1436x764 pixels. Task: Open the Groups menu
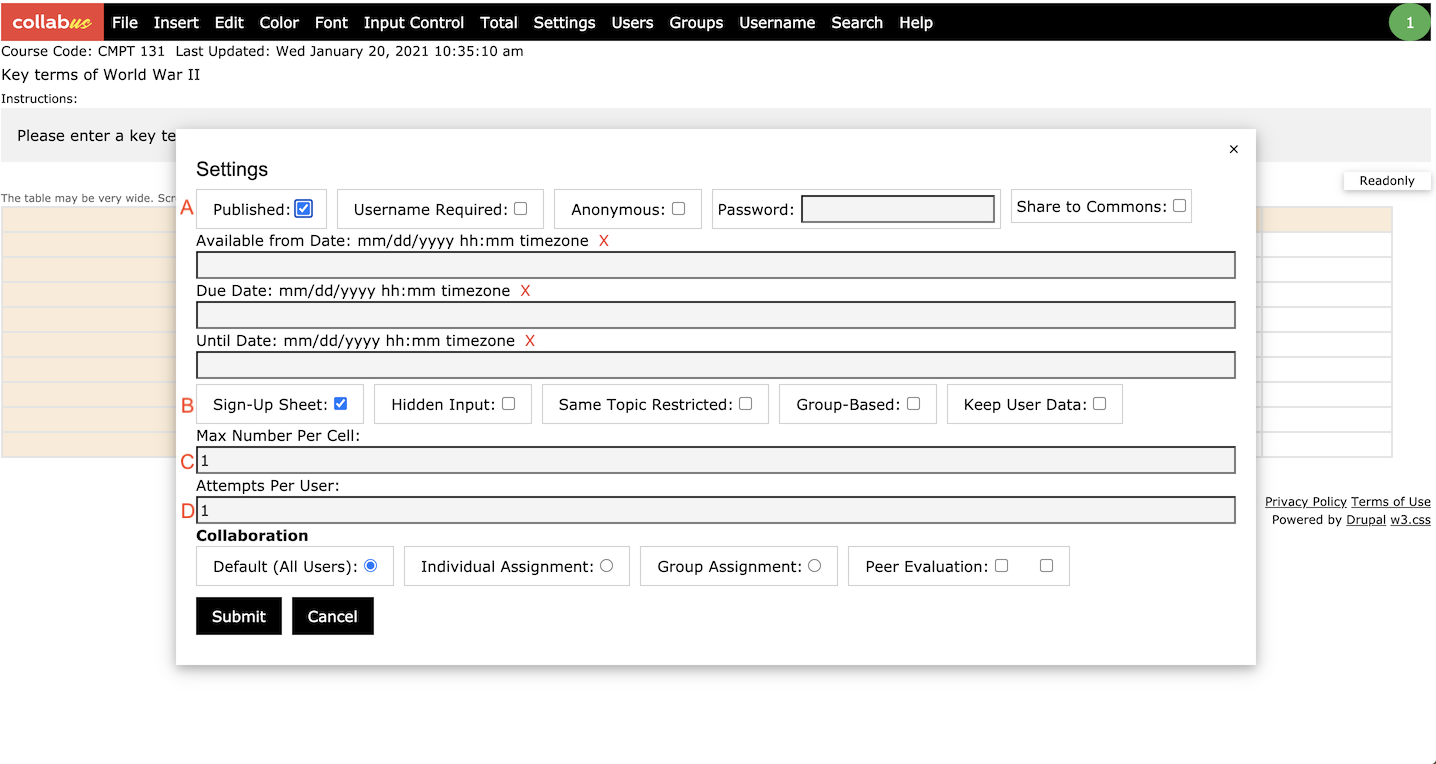click(696, 22)
